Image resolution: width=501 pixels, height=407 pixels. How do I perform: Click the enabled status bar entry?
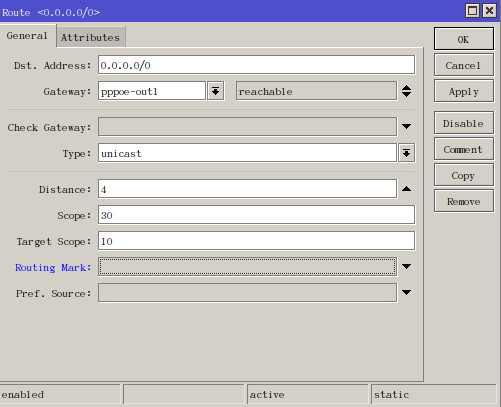point(60,394)
